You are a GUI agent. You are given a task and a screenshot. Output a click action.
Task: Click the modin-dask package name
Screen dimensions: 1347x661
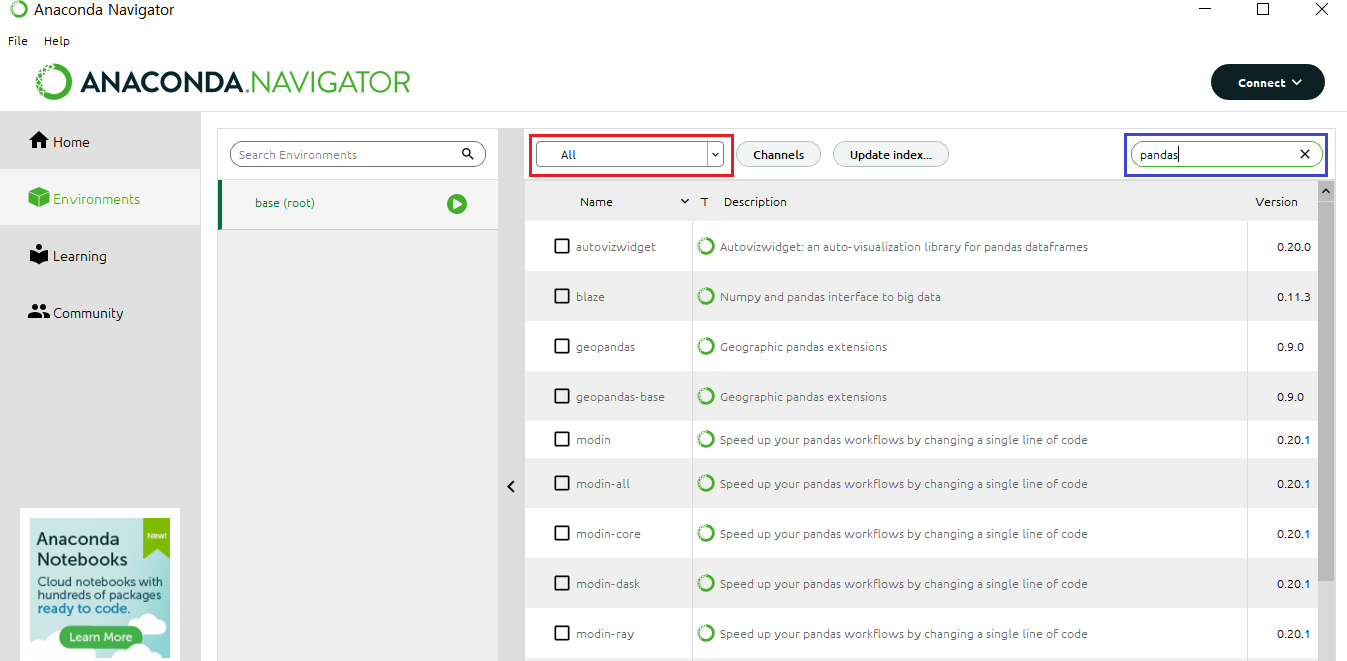coord(608,584)
